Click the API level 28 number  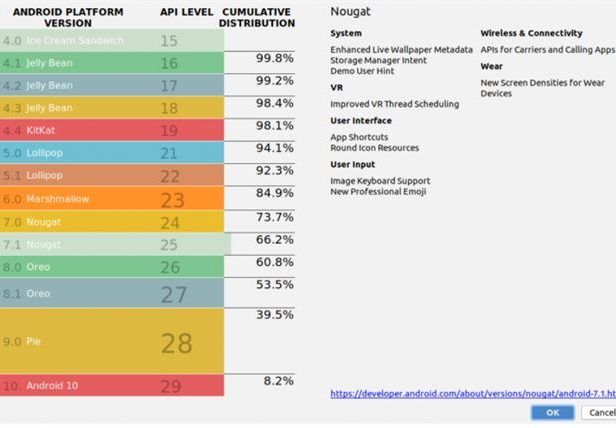pos(176,343)
